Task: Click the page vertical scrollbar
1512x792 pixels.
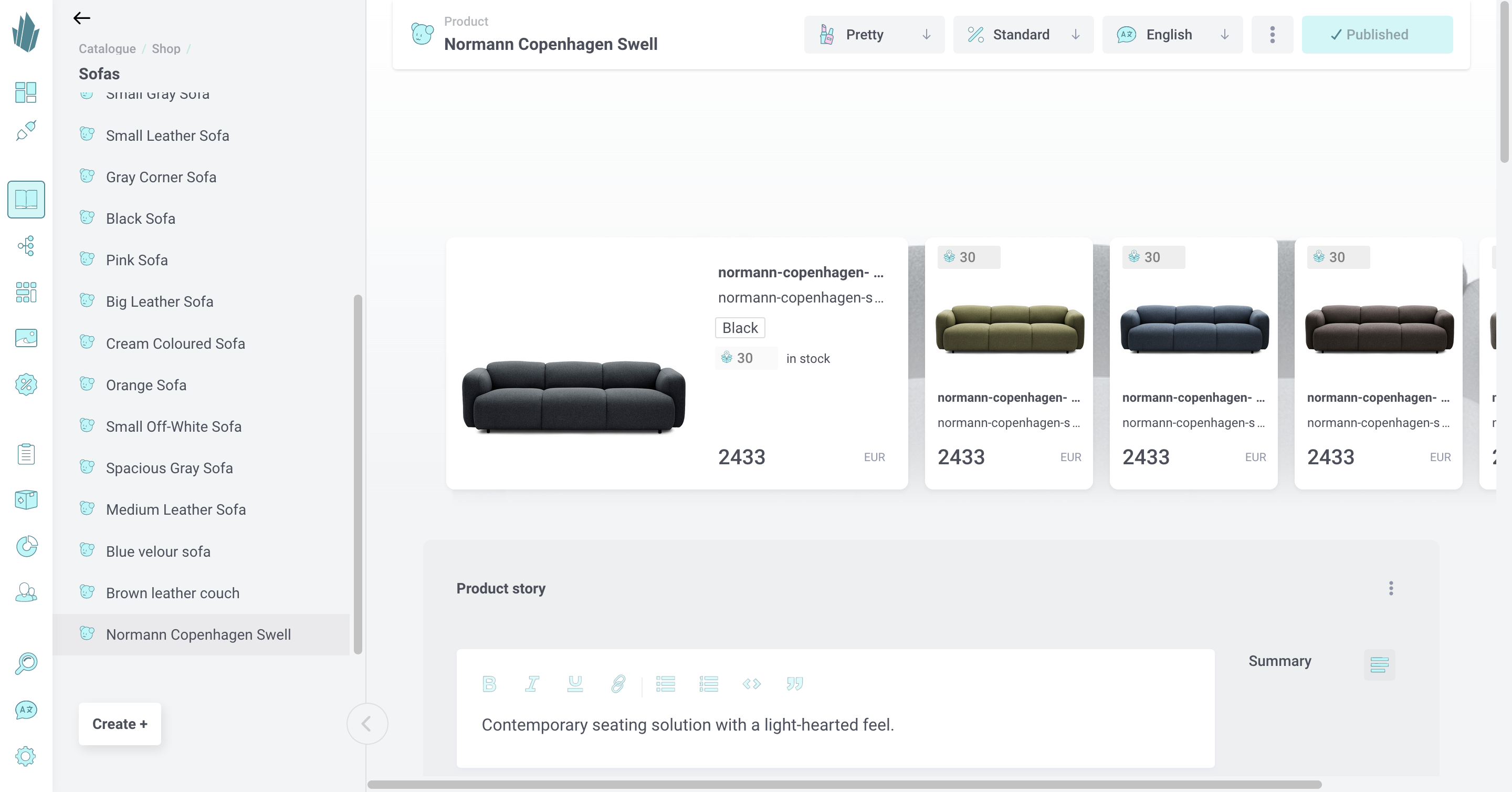Action: point(1504,82)
